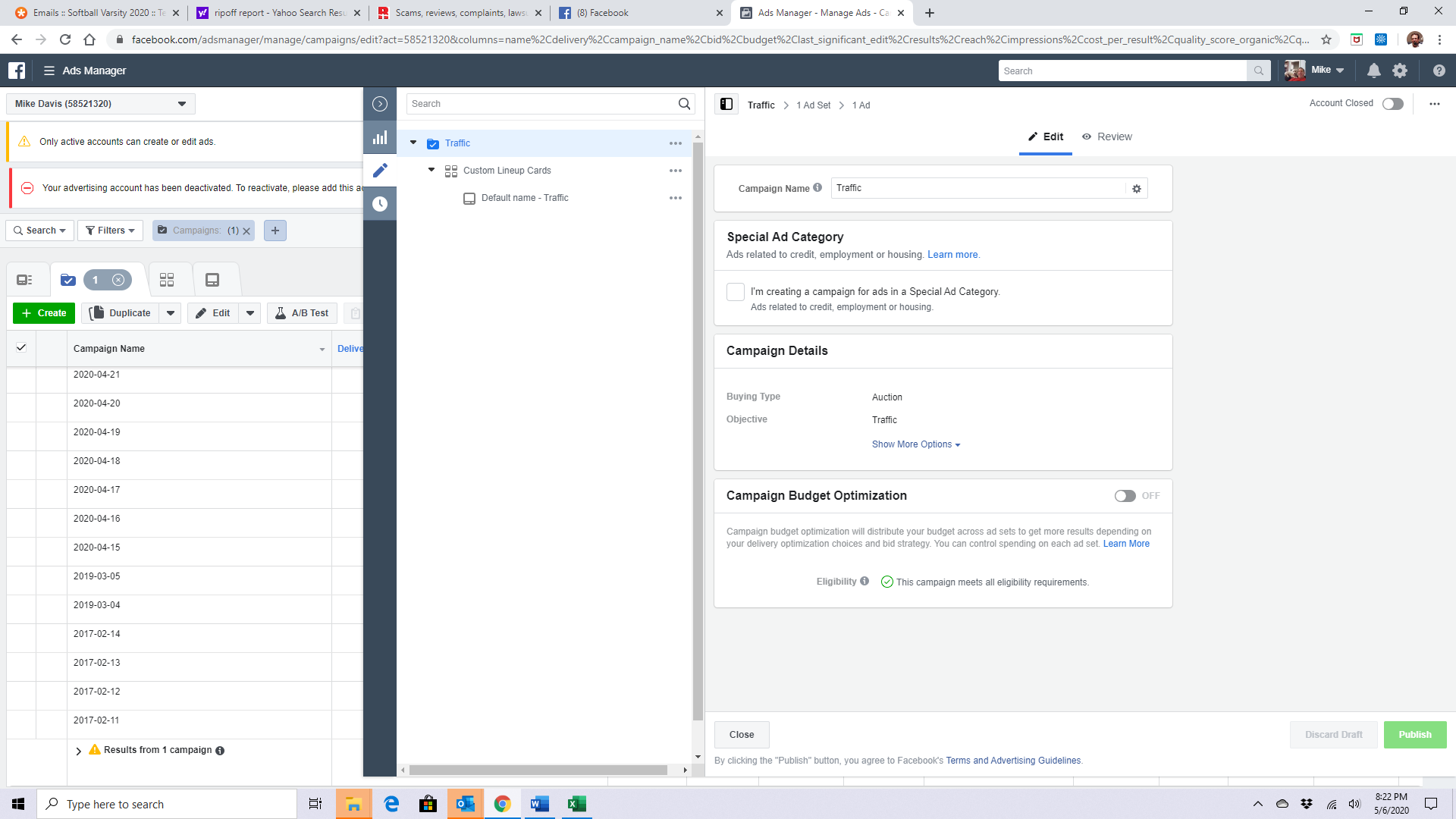This screenshot has width=1456, height=819.
Task: Open Excel from the taskbar
Action: 577,804
